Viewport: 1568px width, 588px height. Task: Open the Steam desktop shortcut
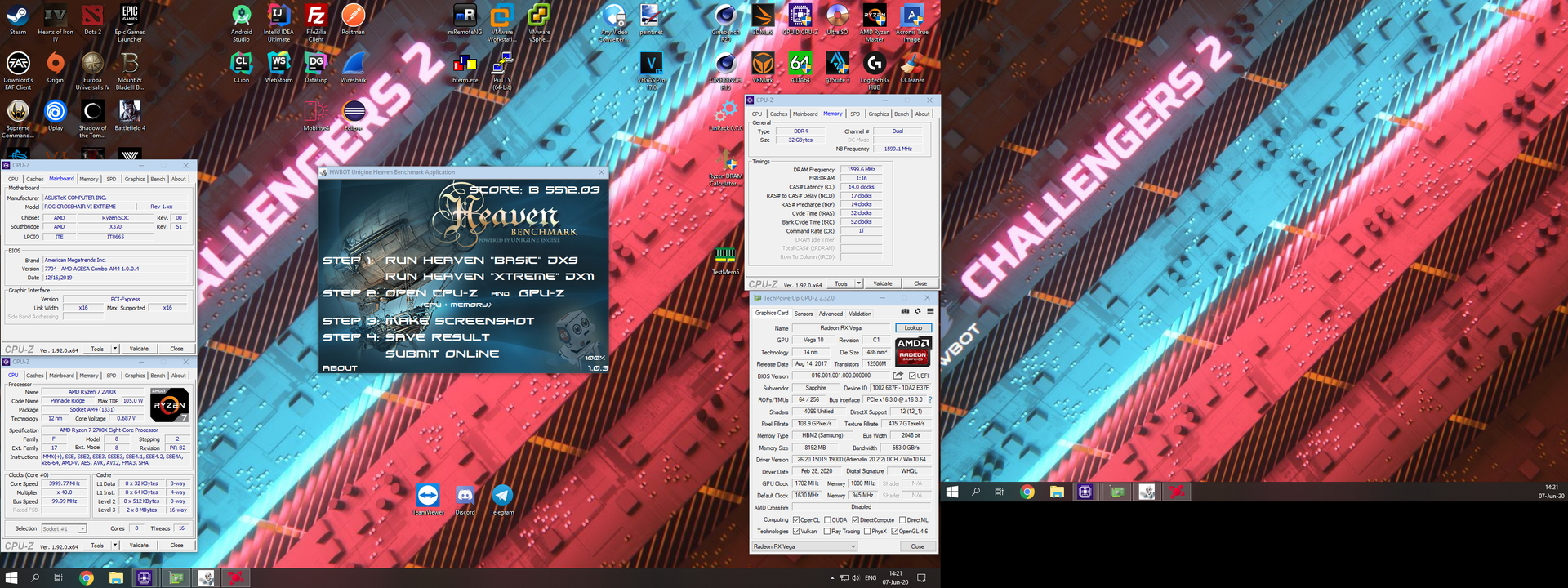pyautogui.click(x=18, y=21)
